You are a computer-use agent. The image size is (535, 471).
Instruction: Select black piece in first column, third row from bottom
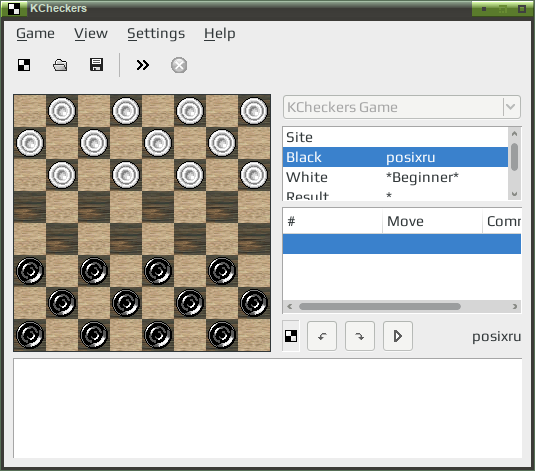(30, 271)
